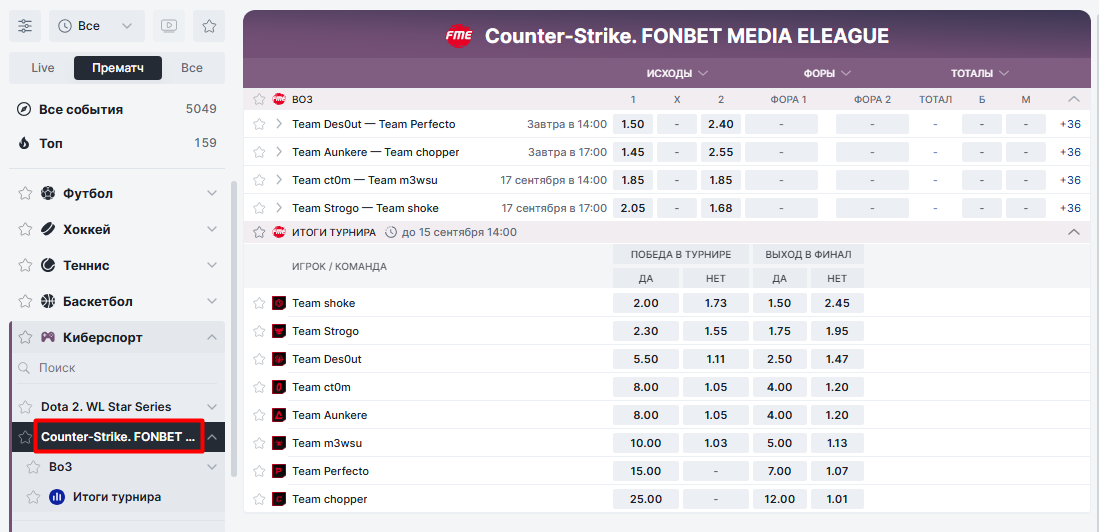Click the football ball icon

(x=48, y=193)
